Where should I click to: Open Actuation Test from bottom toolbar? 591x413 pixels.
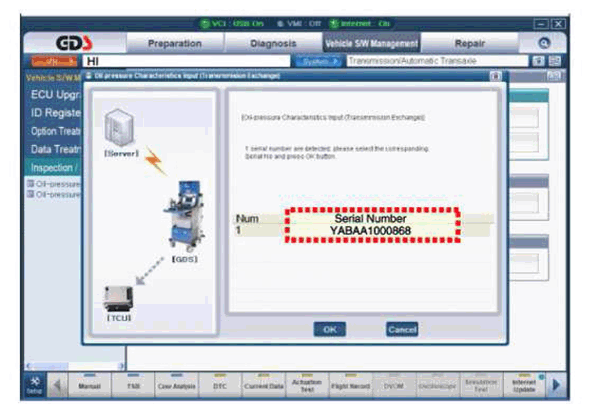click(307, 385)
